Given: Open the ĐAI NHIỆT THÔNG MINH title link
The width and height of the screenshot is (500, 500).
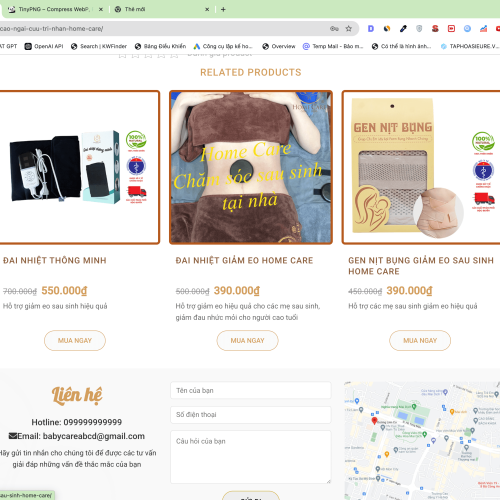Looking at the screenshot, I should (x=55, y=260).
